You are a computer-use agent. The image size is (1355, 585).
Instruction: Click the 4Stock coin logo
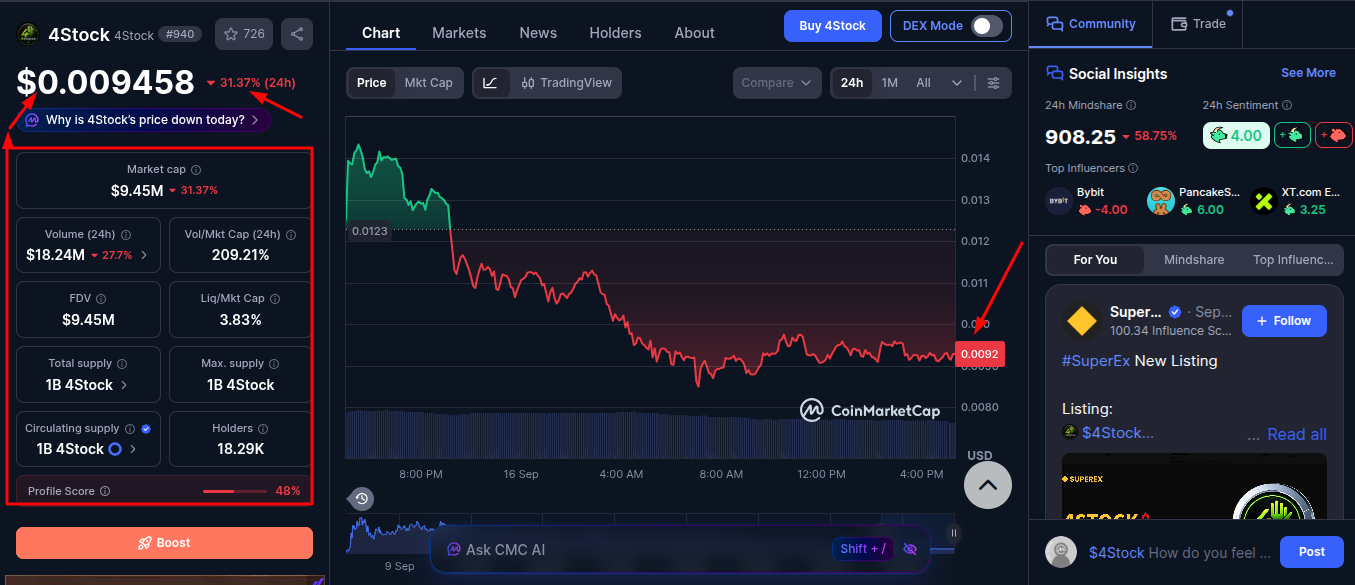(x=28, y=34)
